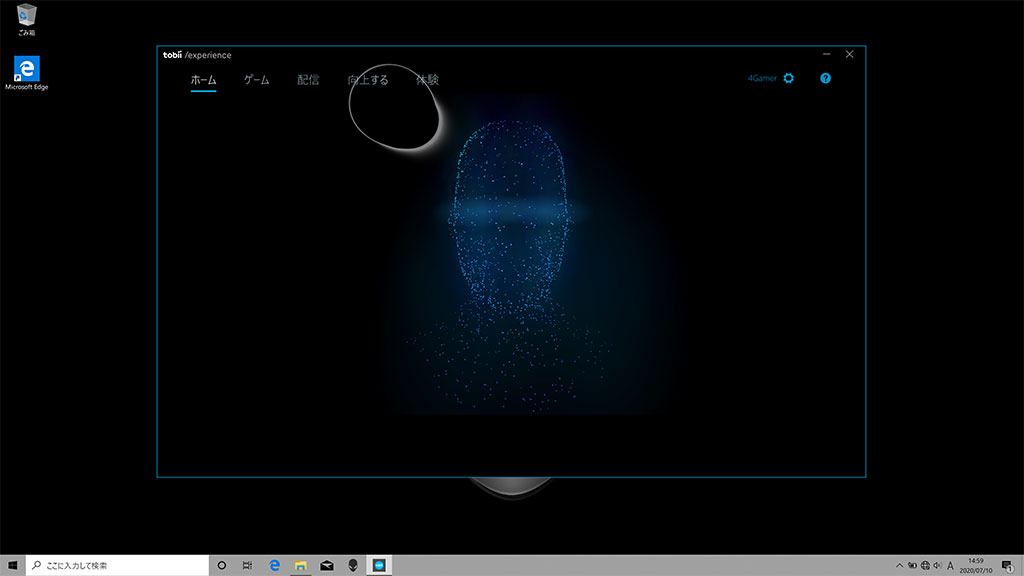Click the volume speaker tray icon

(x=937, y=565)
